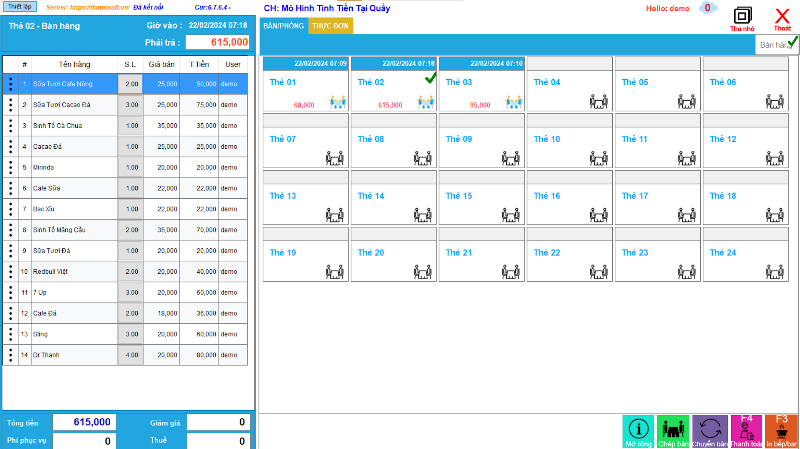Click quantity cell of Redbull Việt
The image size is (800, 449).
click(131, 270)
